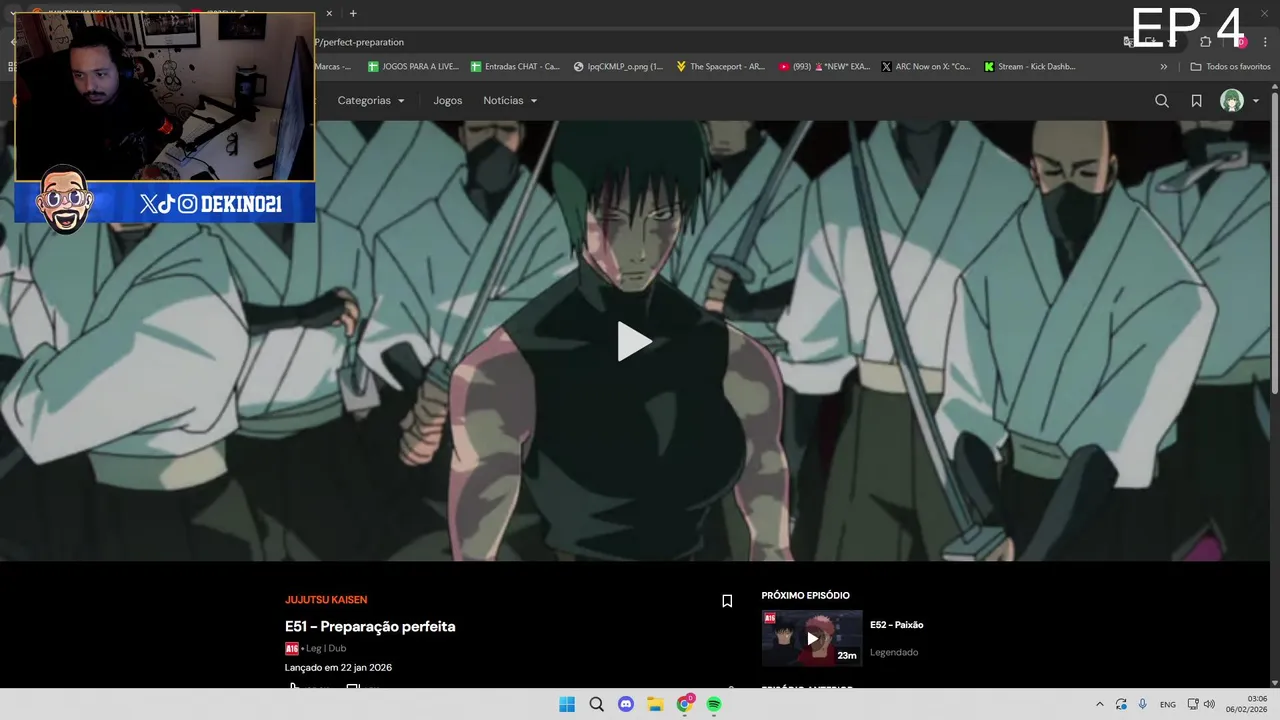Open the Chrome three-dot menu
1280x720 pixels.
pos(1267,42)
